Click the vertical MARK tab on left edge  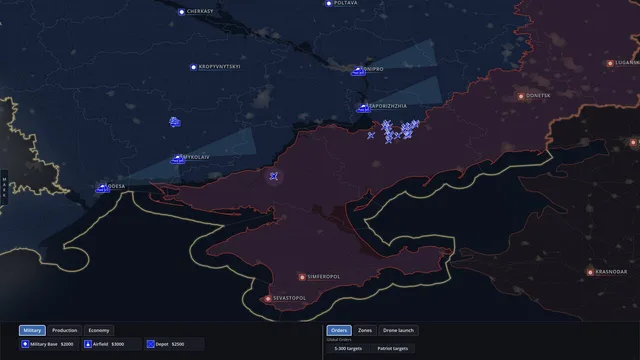point(4,187)
